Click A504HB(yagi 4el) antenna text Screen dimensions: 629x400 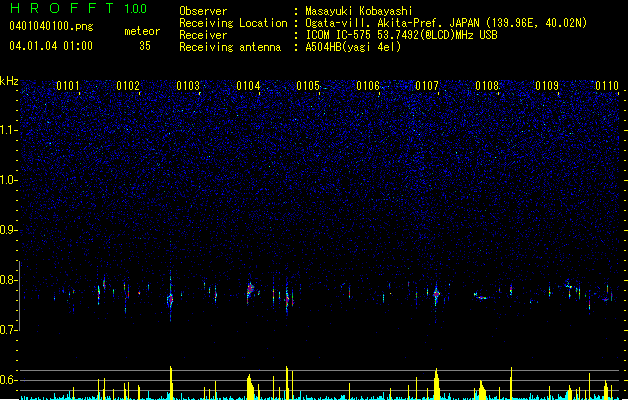click(353, 47)
